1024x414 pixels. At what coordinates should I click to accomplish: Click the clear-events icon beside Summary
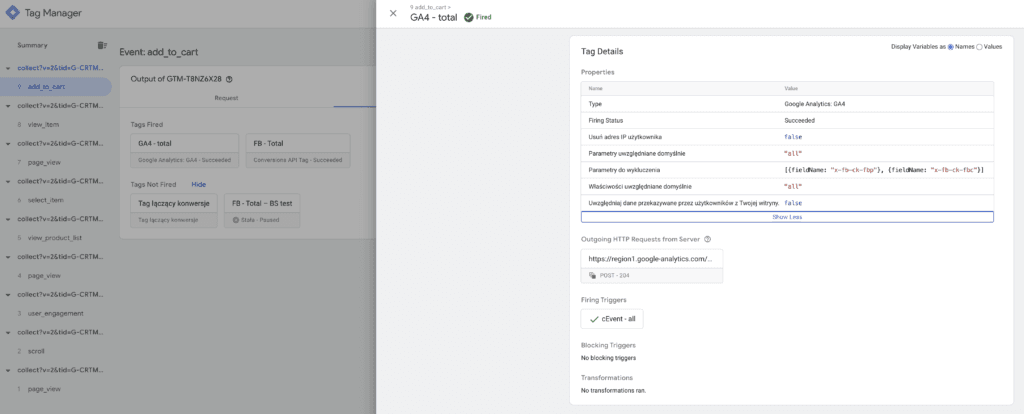tap(102, 45)
